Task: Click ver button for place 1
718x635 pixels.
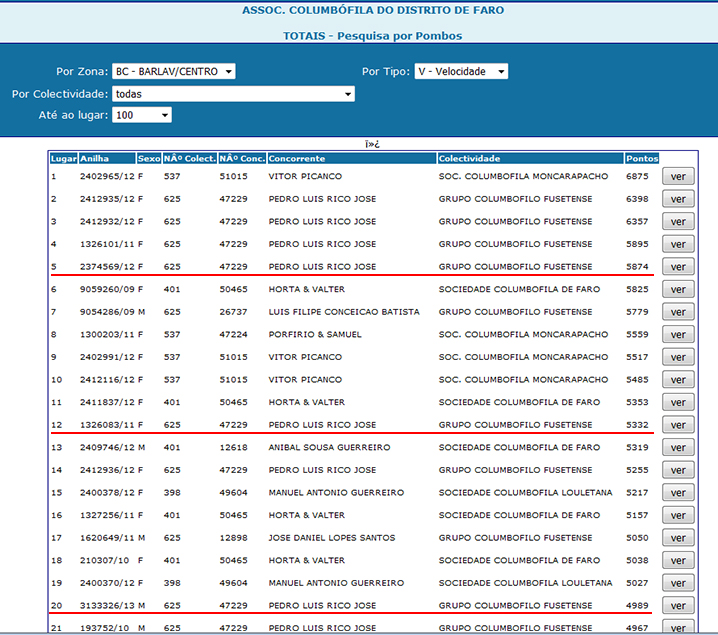Action: [677, 177]
